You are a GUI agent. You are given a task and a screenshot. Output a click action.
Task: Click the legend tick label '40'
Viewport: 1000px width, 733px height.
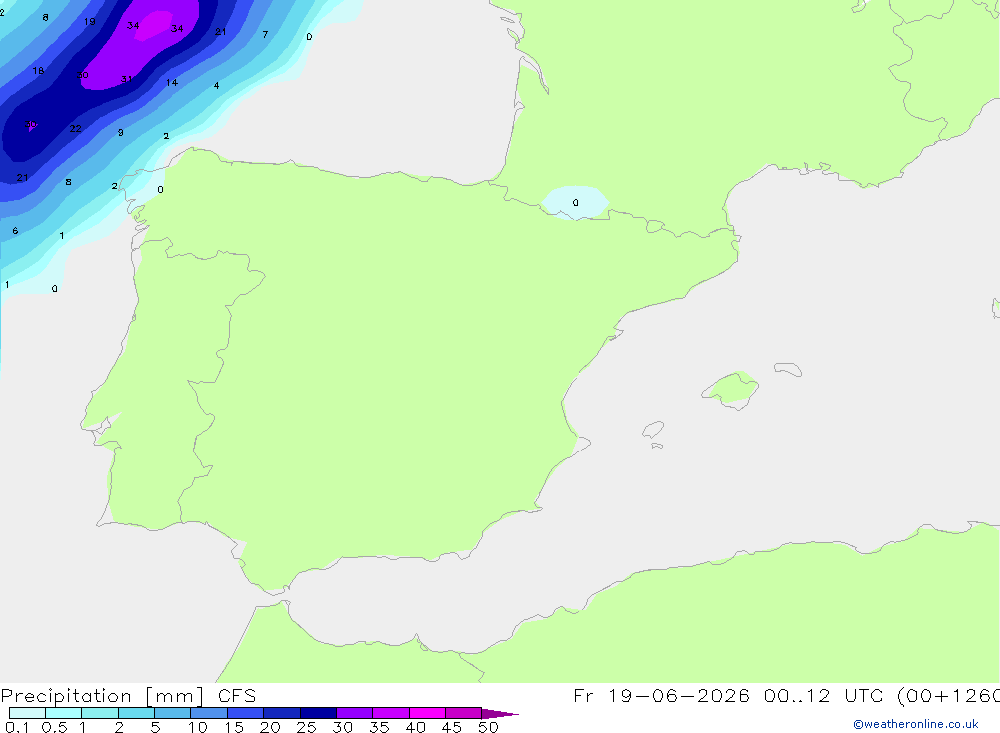416,727
